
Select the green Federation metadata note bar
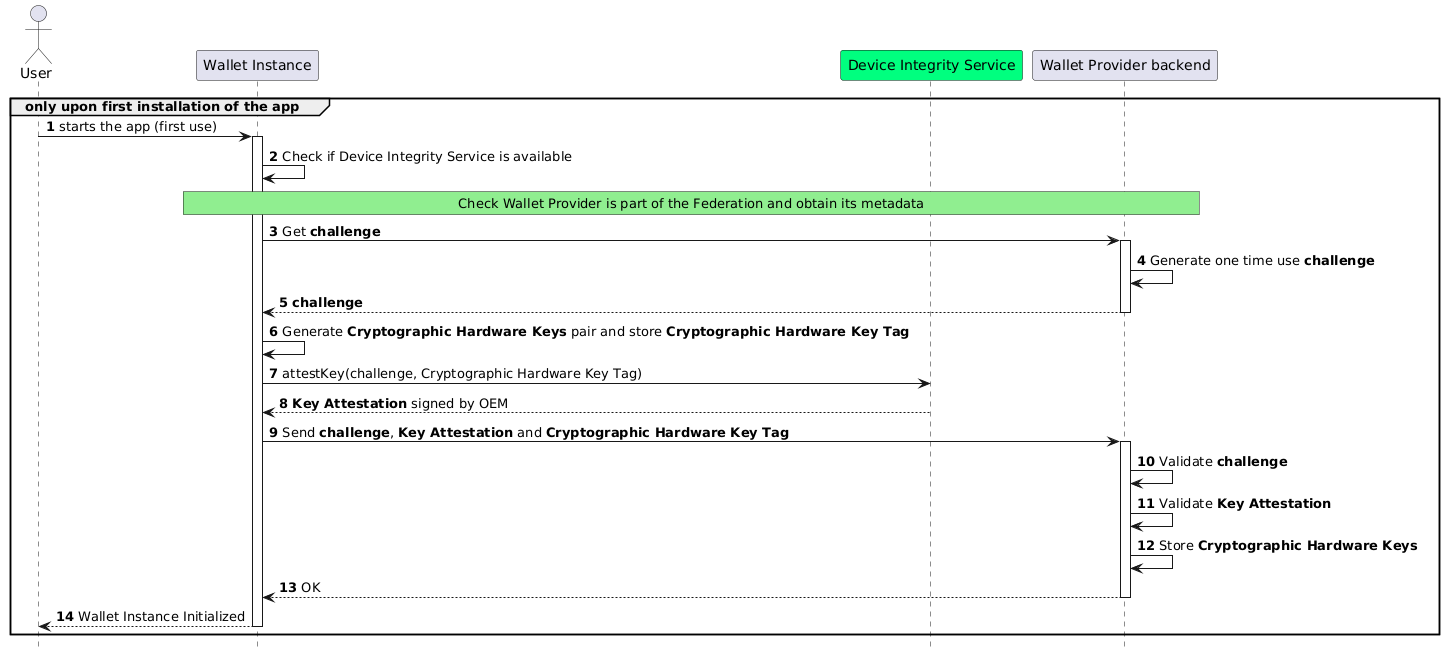(690, 203)
